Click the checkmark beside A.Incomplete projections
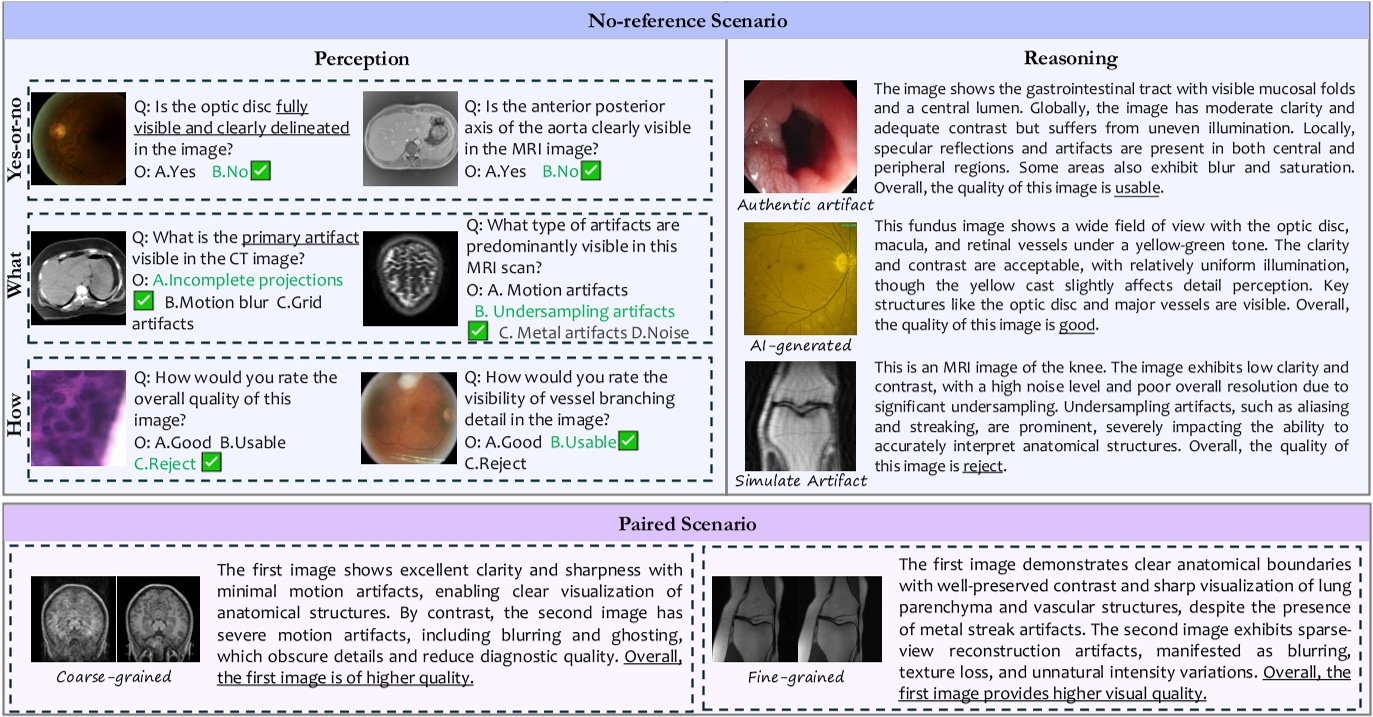Image resolution: width=1373 pixels, height=717 pixels. tap(144, 300)
